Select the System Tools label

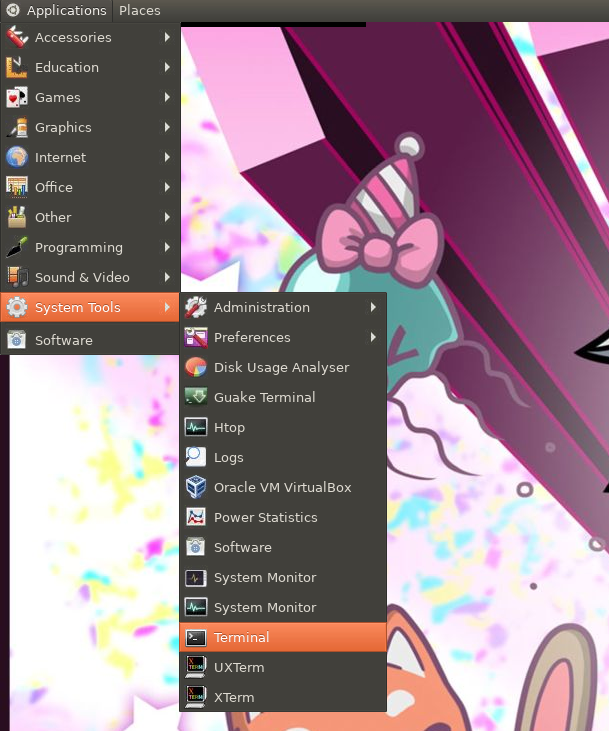pyautogui.click(x=78, y=307)
